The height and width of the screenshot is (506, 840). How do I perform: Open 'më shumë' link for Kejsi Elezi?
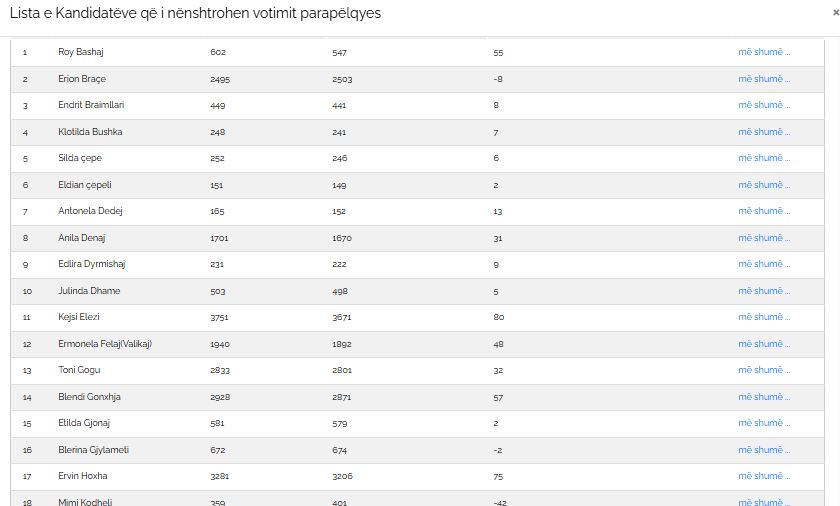tap(764, 317)
